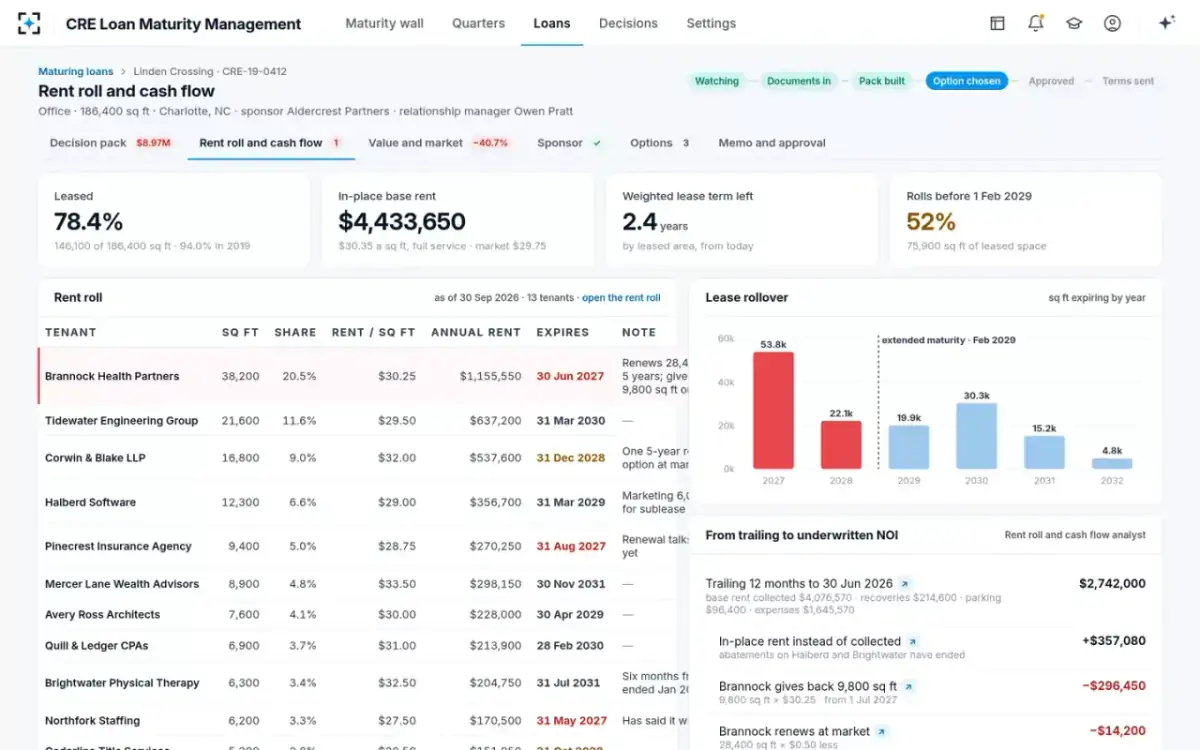Click the 2027 red rollover bar

tap(774, 410)
